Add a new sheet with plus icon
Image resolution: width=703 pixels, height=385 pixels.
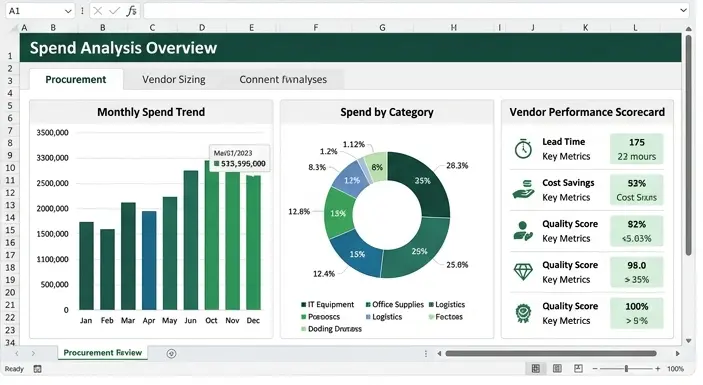[171, 354]
